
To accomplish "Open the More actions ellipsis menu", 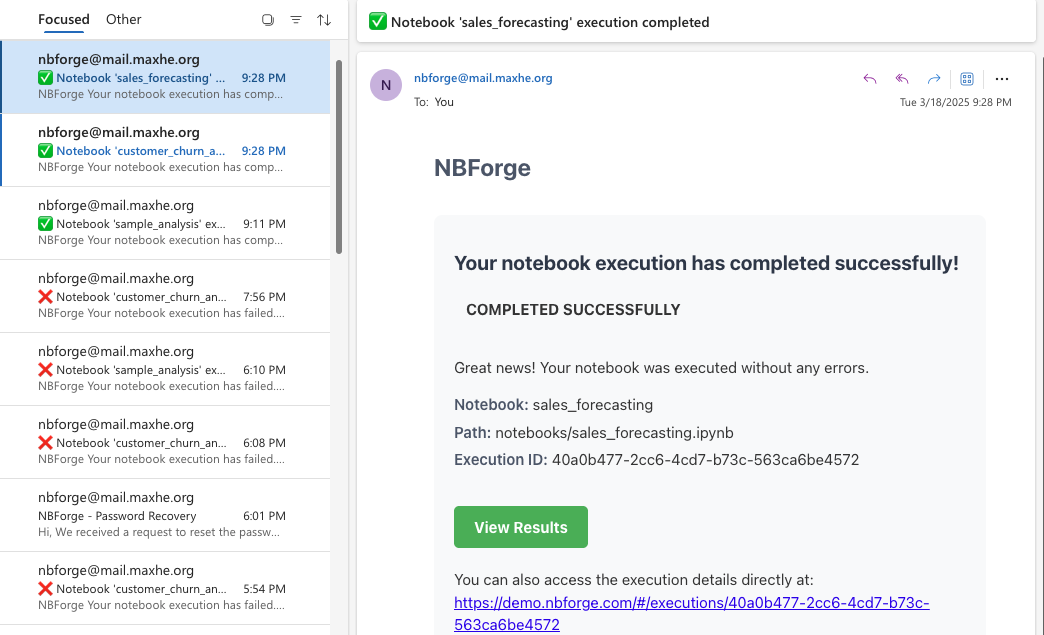I will point(1002,79).
